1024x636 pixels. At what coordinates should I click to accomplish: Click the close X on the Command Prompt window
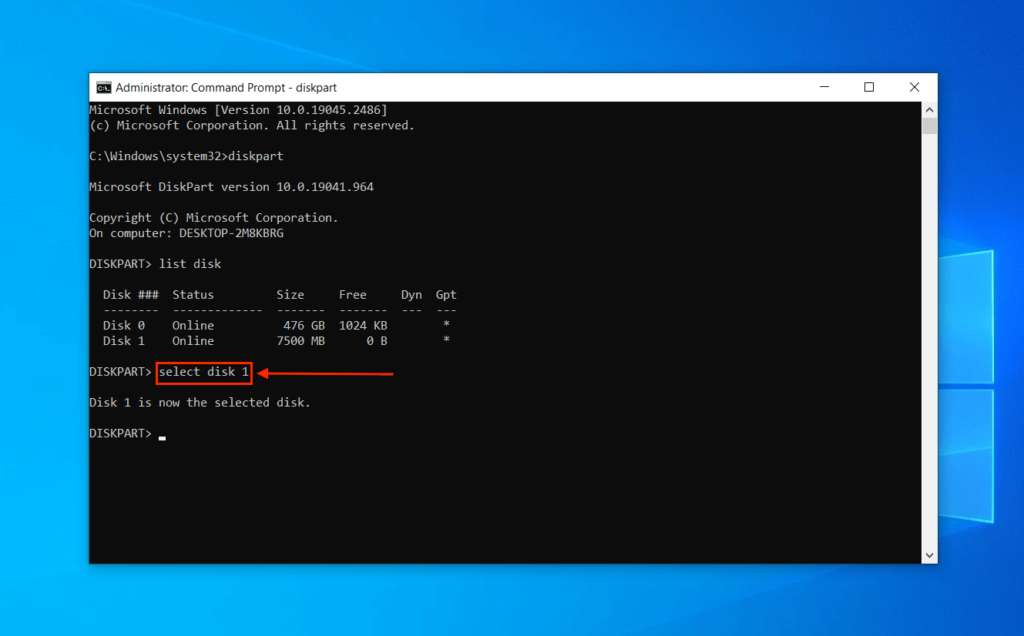(x=914, y=87)
